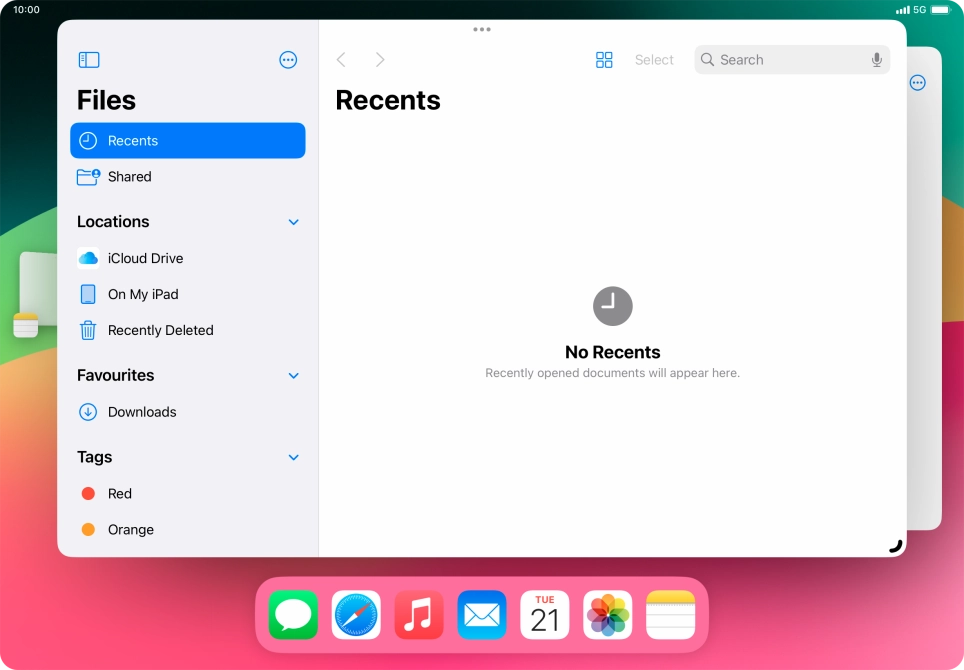
Task: Toggle the sidebar visibility icon
Action: click(88, 59)
